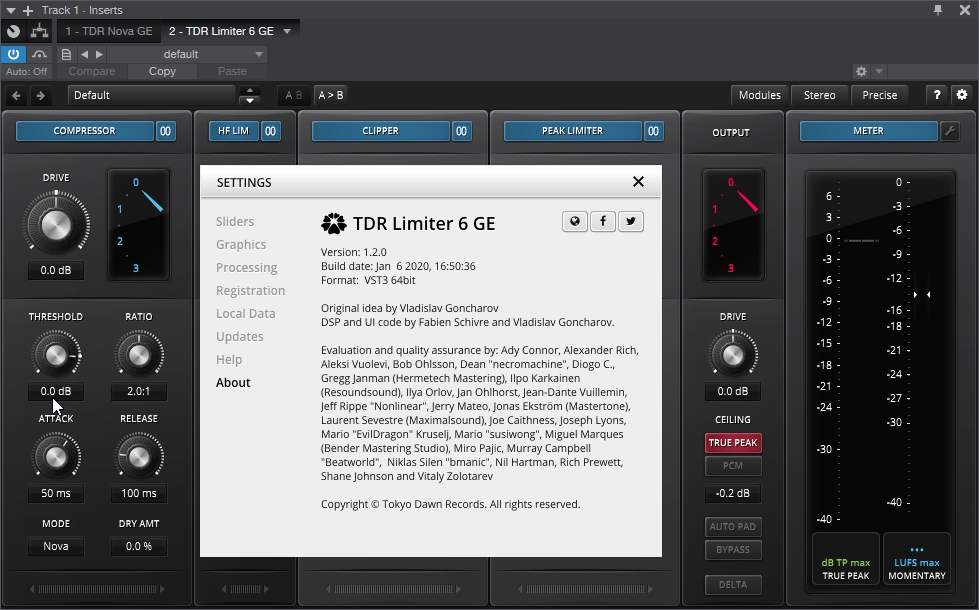979x610 pixels.
Task: Open the routing icon next to insert tabs
Action: click(x=39, y=31)
